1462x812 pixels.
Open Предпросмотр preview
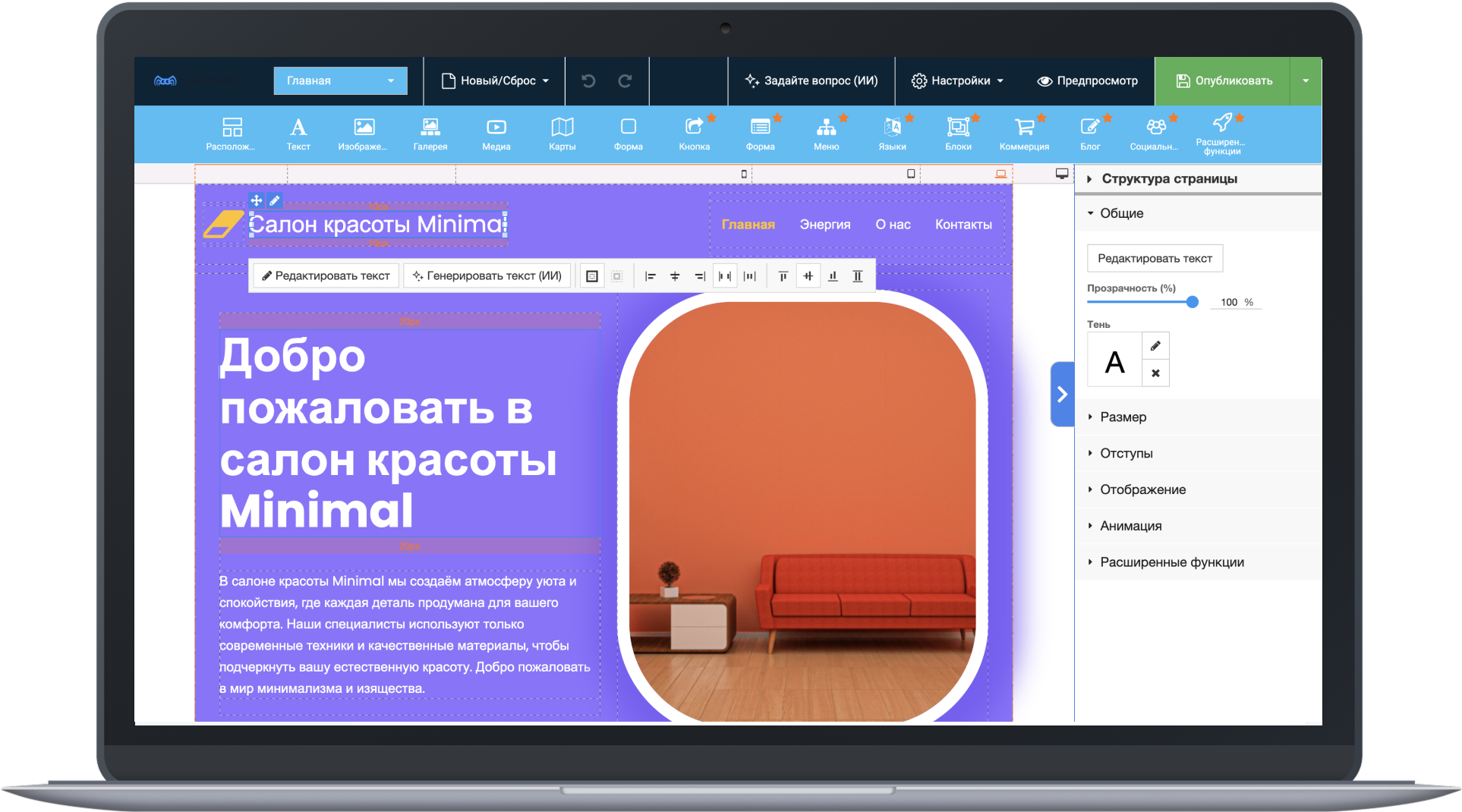(x=1088, y=80)
